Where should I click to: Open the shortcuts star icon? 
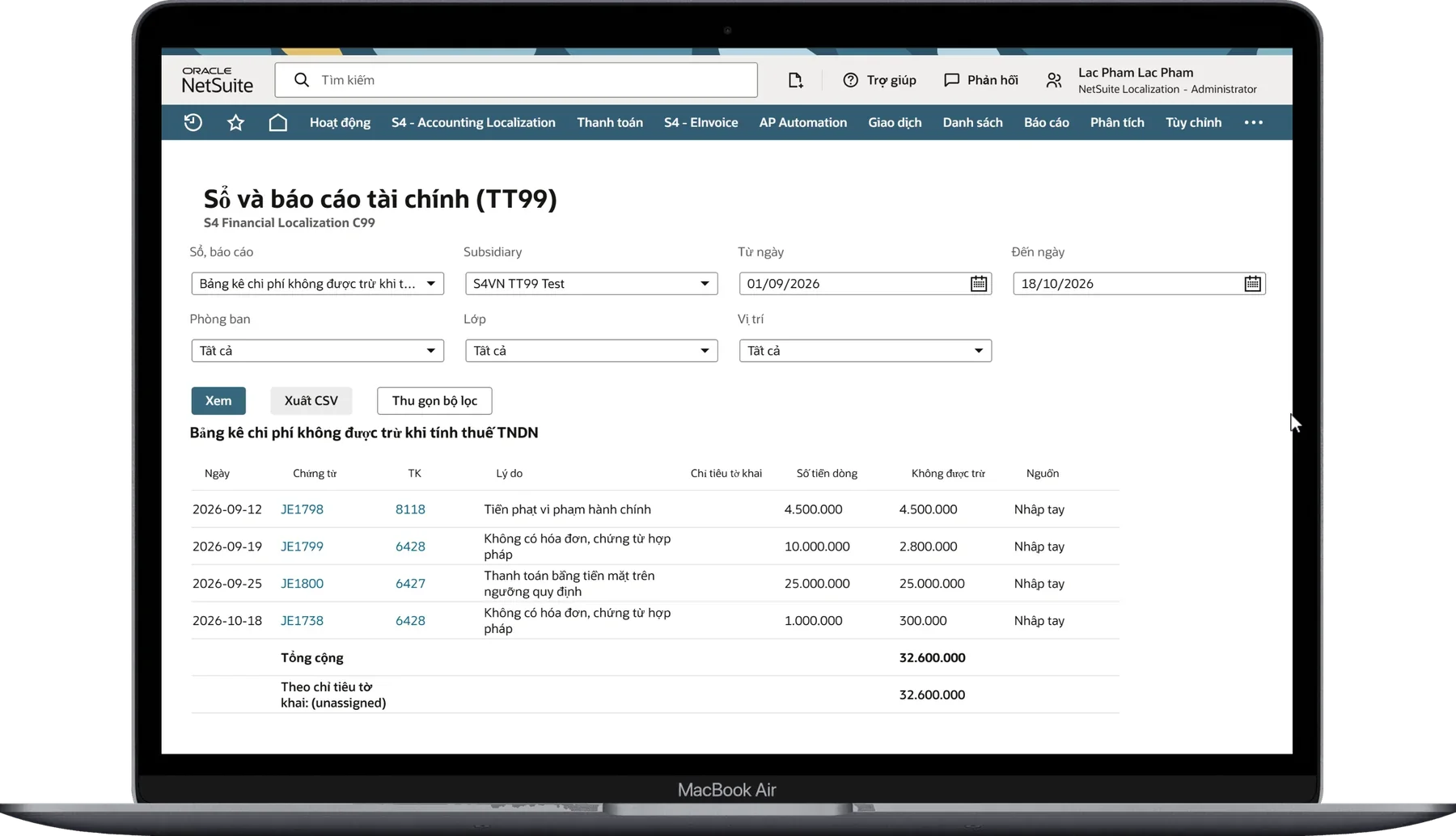[235, 122]
